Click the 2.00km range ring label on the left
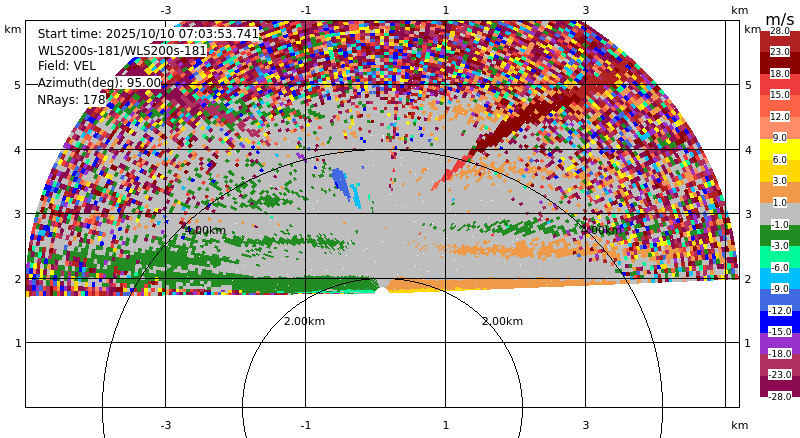Image resolution: width=800 pixels, height=438 pixels. pyautogui.click(x=305, y=321)
